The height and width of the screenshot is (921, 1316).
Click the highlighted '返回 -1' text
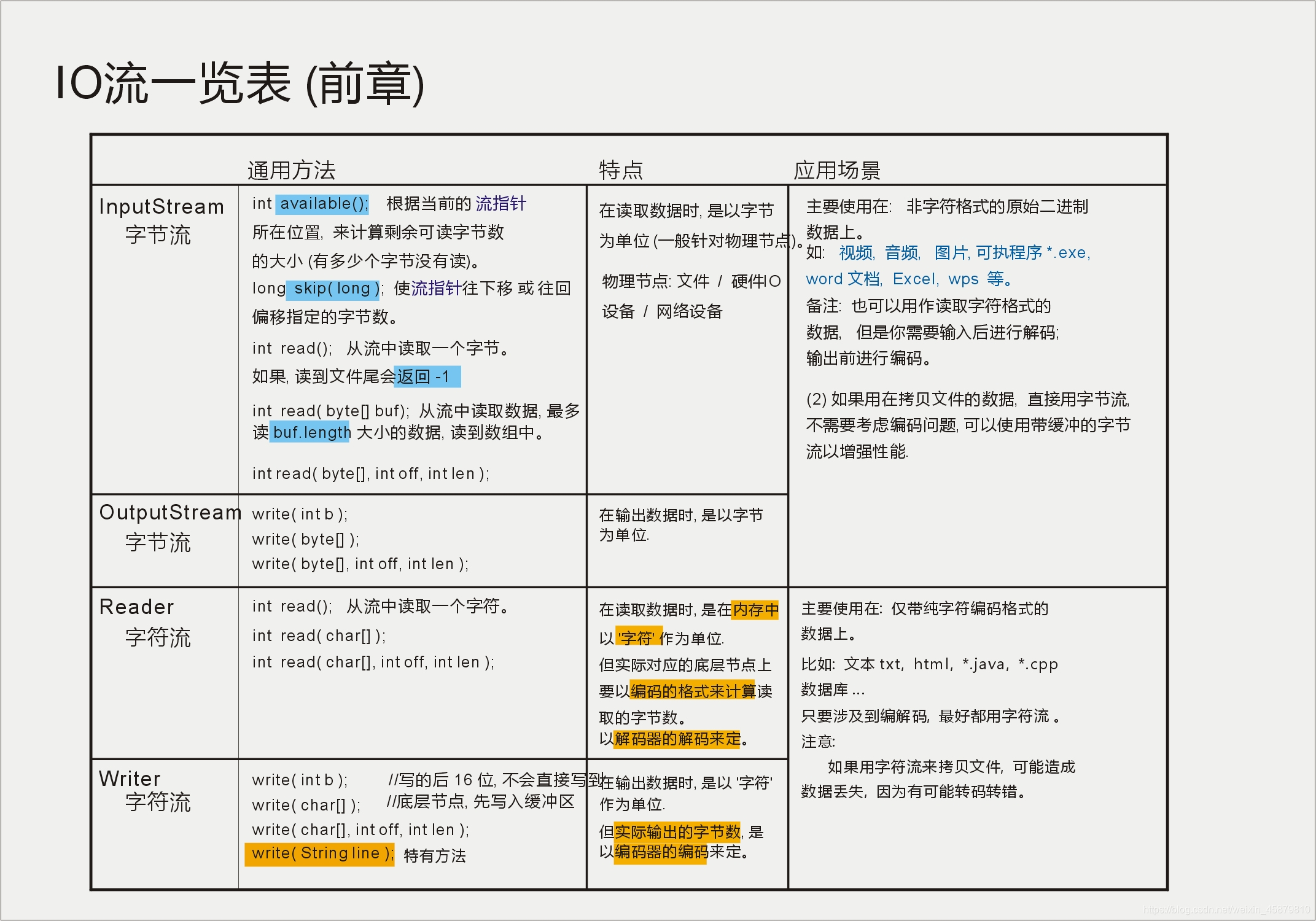pyautogui.click(x=427, y=376)
